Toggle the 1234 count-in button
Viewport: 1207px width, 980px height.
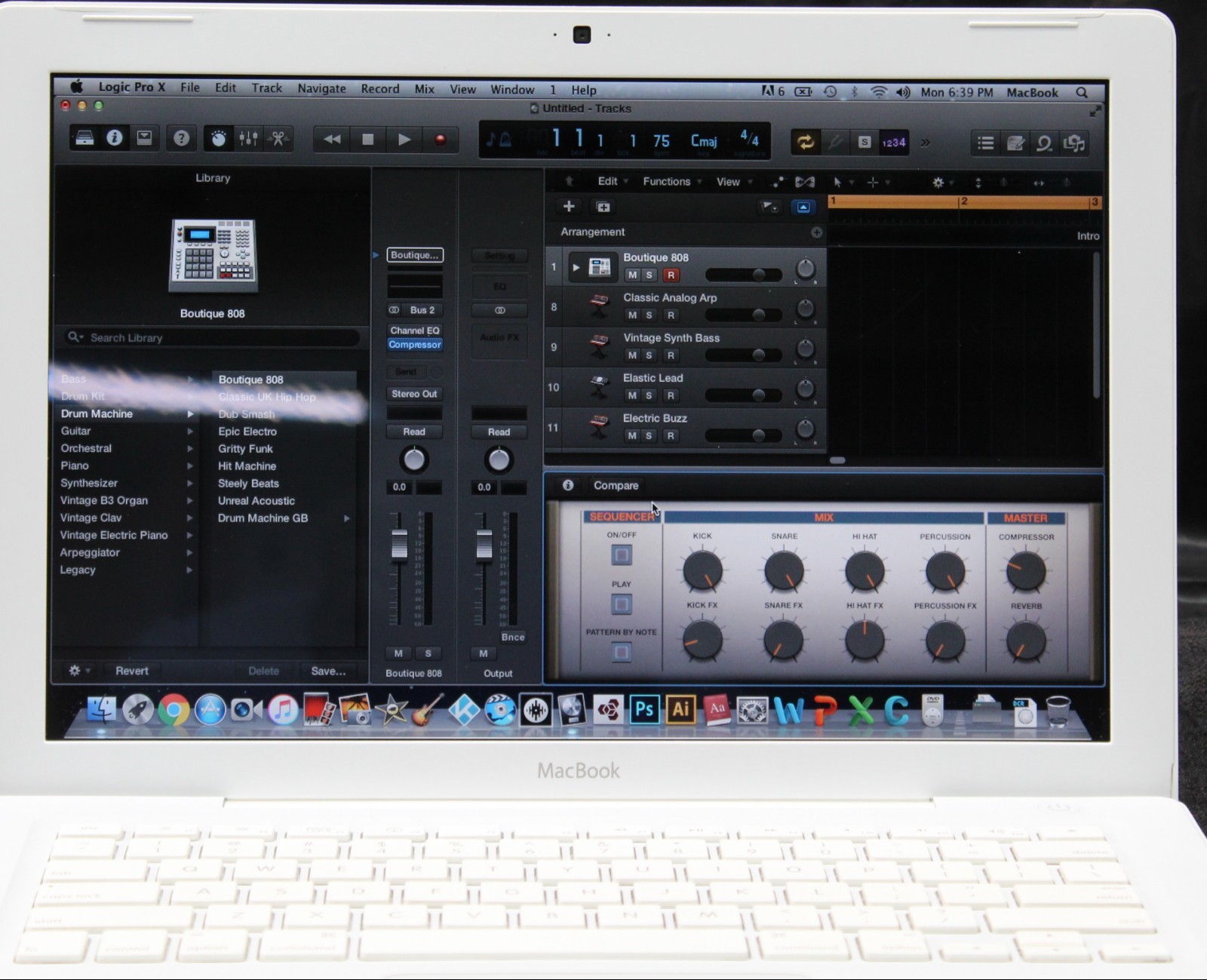click(894, 142)
